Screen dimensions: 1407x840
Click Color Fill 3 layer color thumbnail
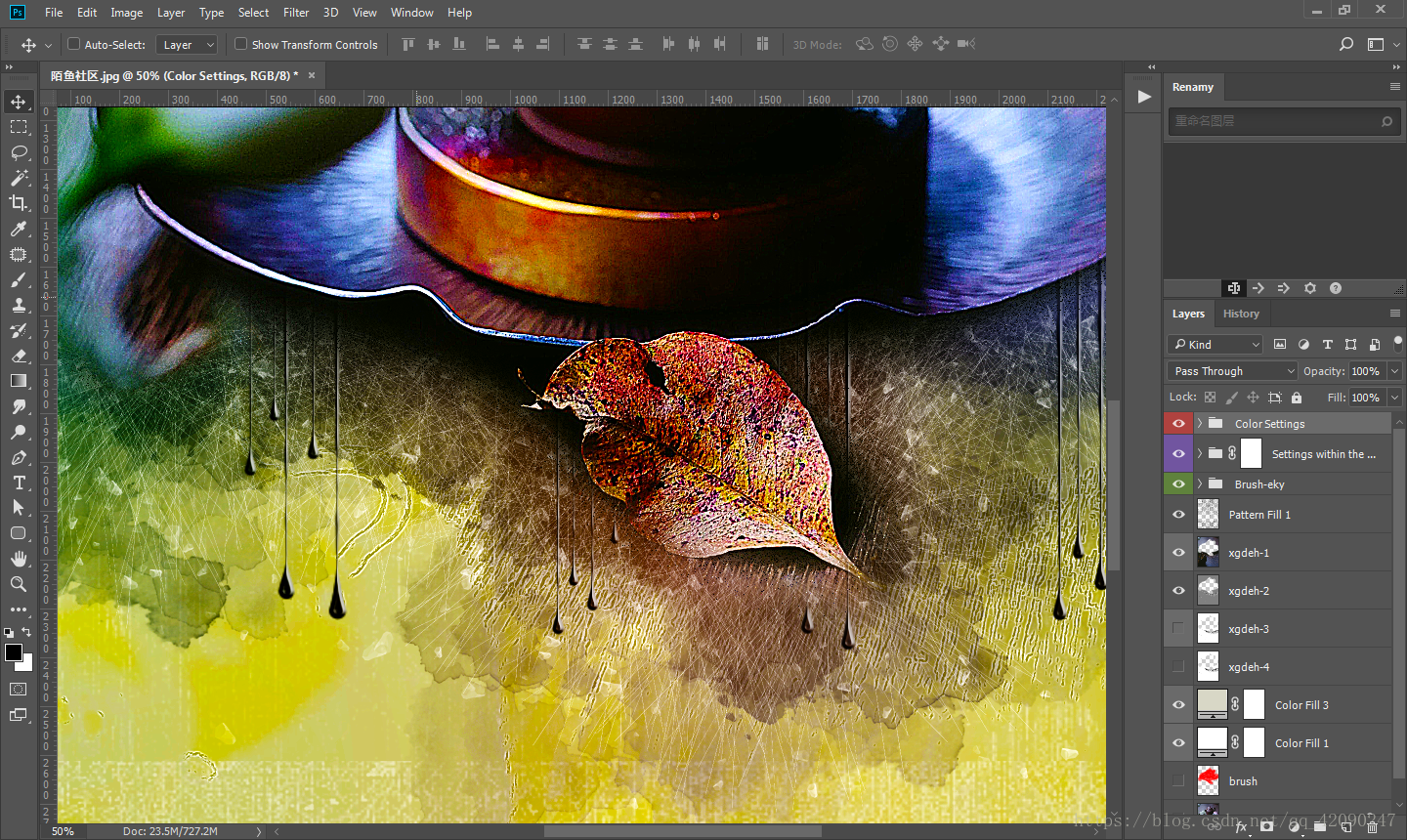point(1213,704)
